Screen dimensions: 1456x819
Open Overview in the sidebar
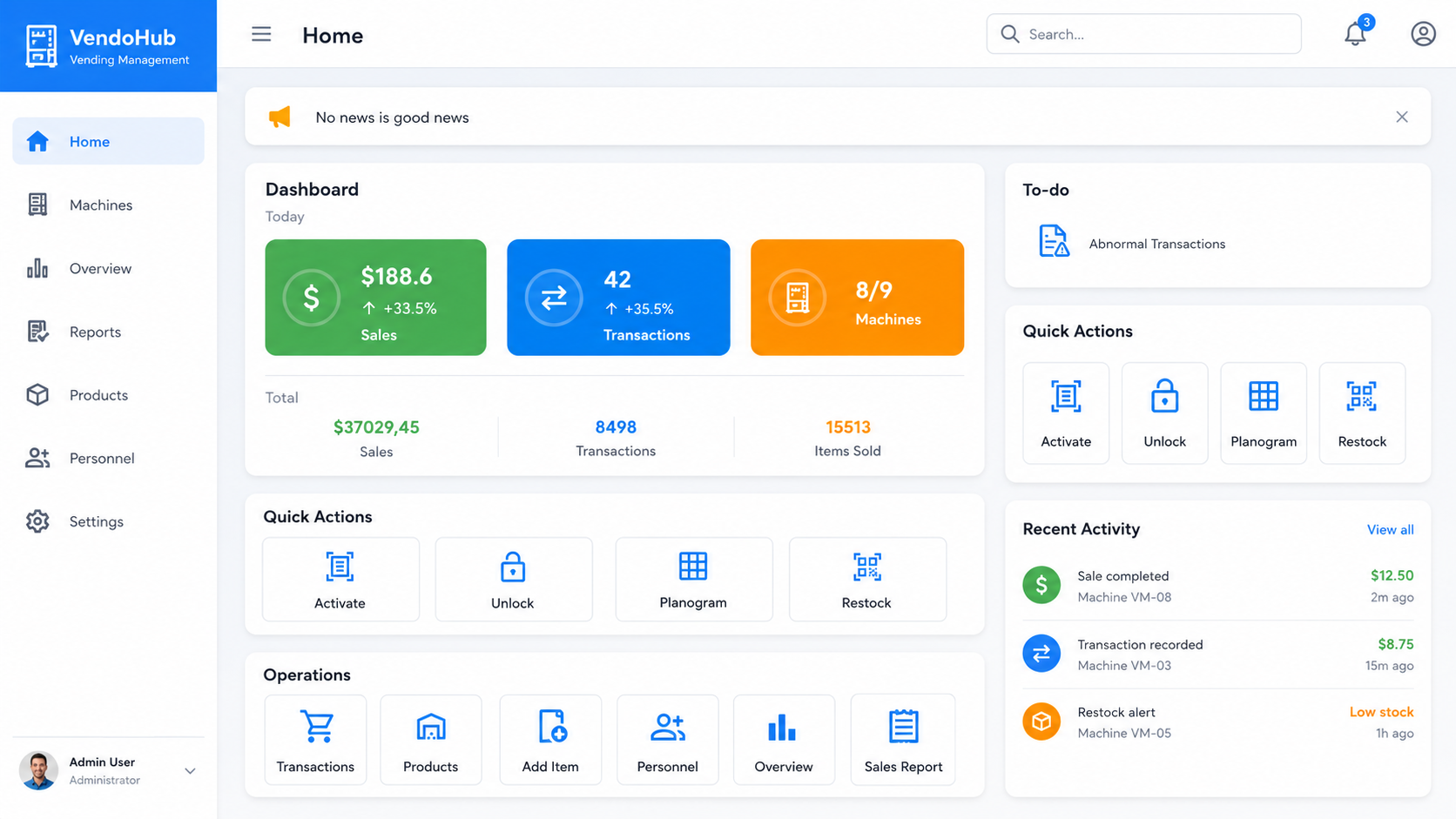coord(108,268)
